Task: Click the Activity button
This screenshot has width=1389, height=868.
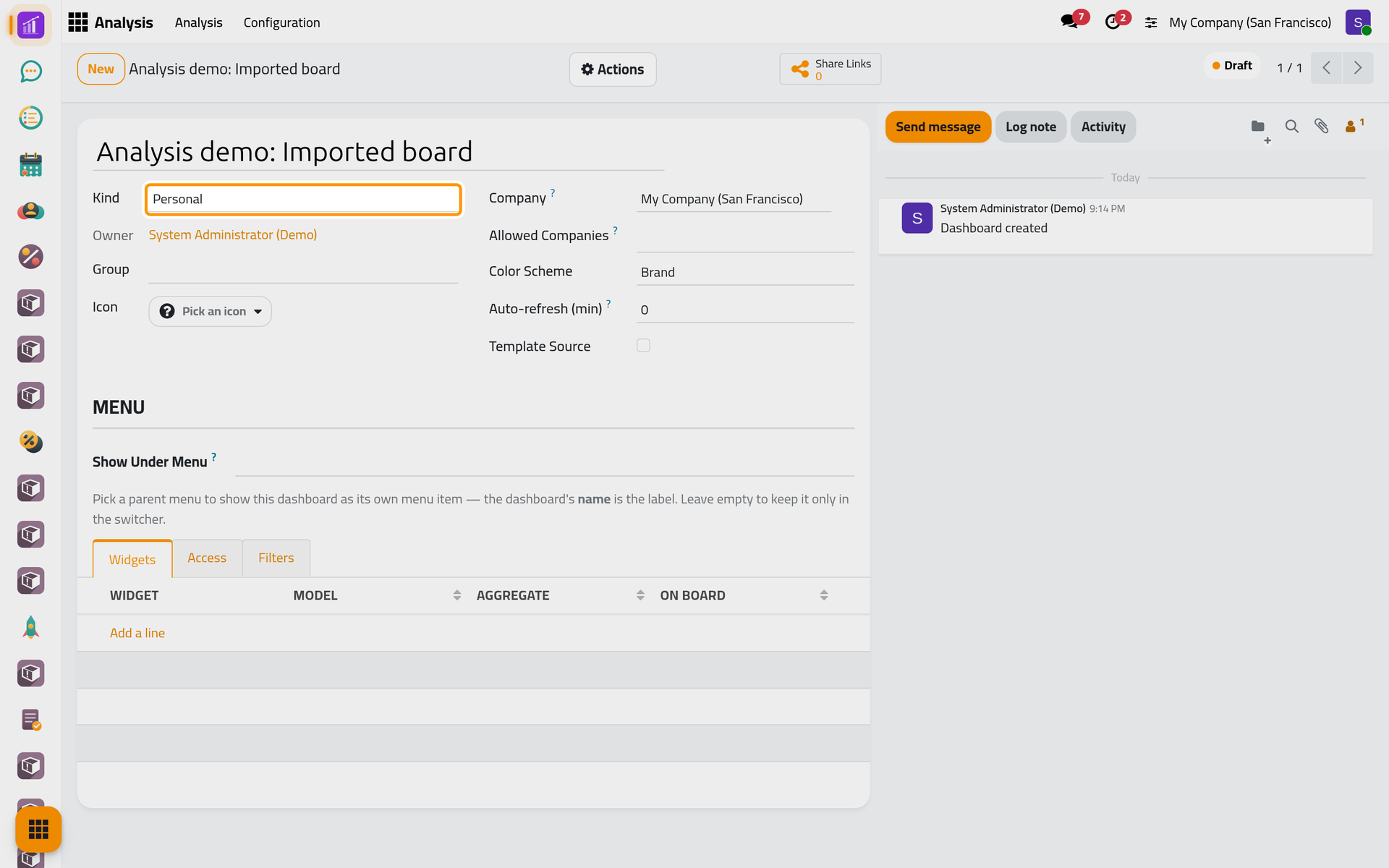Action: click(1103, 127)
